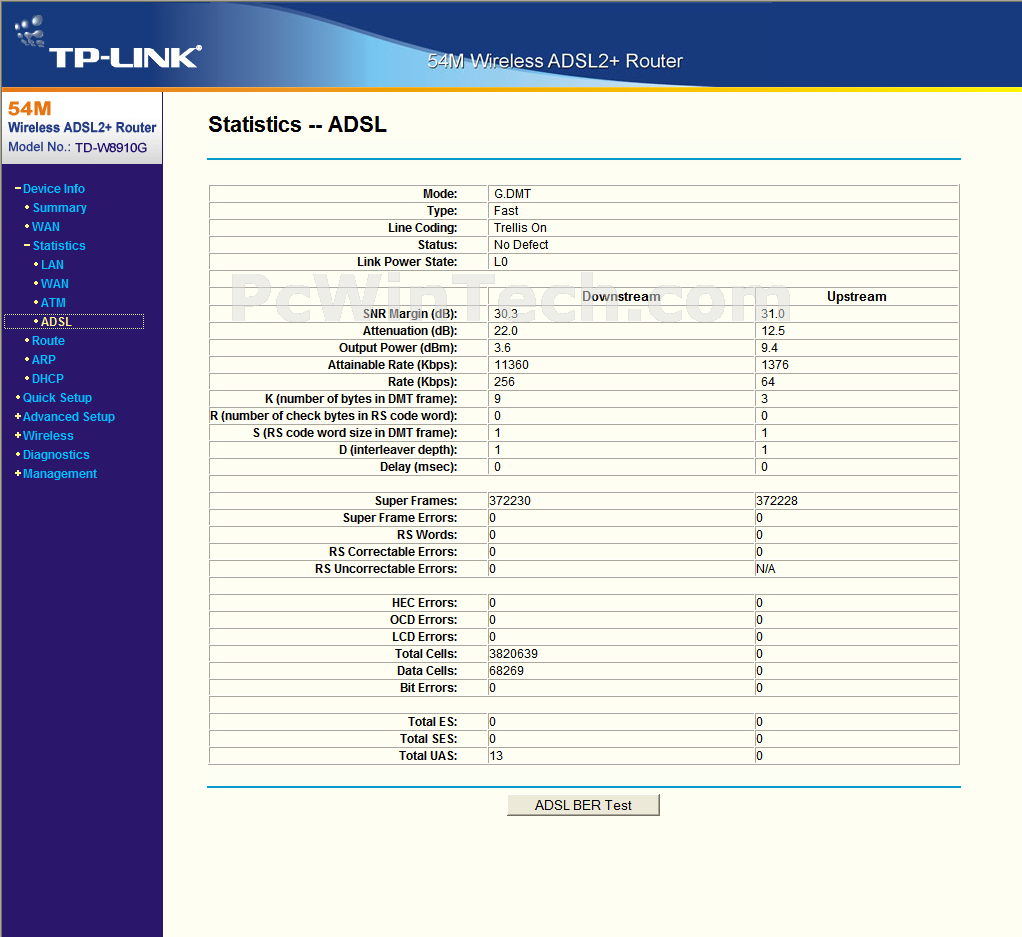Click the "HEC Errors:" row label
This screenshot has width=1022, height=937.
pos(424,603)
